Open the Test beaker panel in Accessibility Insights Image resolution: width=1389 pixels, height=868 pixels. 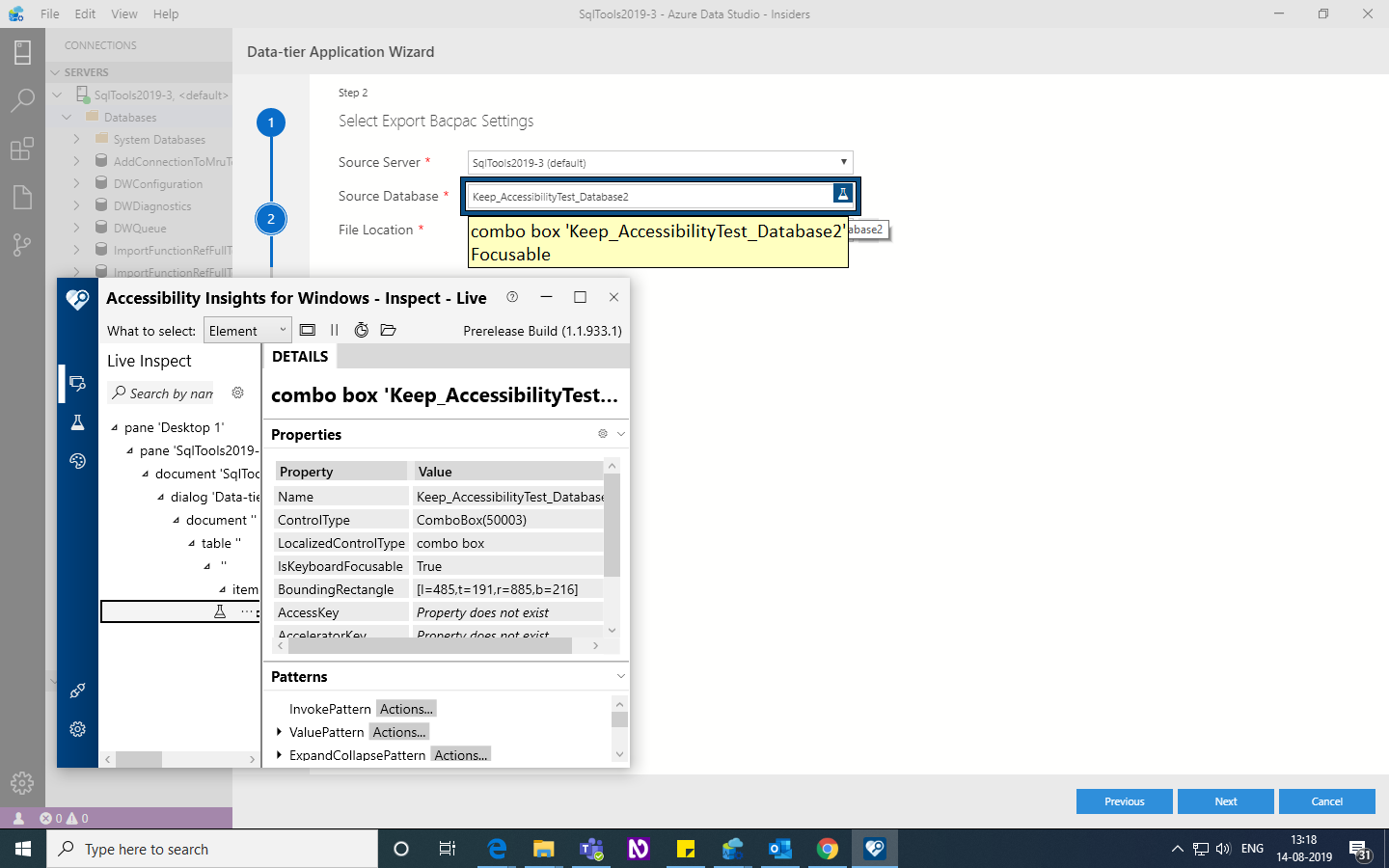click(x=77, y=421)
